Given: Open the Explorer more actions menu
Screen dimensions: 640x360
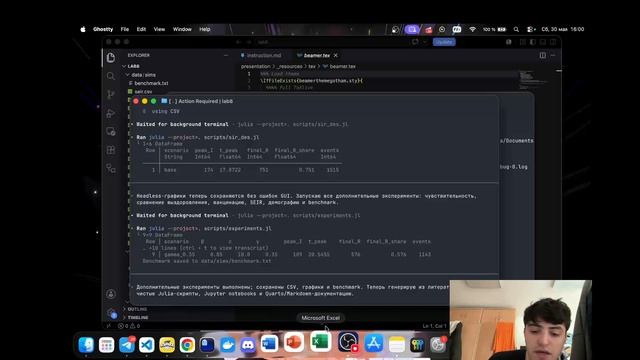Looking at the screenshot, I should [226, 55].
